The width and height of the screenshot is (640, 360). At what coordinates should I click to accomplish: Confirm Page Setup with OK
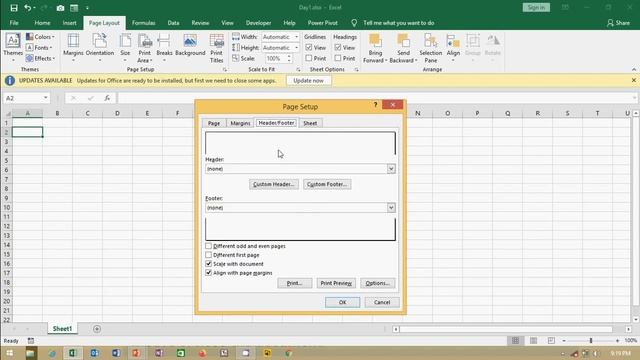pos(342,302)
